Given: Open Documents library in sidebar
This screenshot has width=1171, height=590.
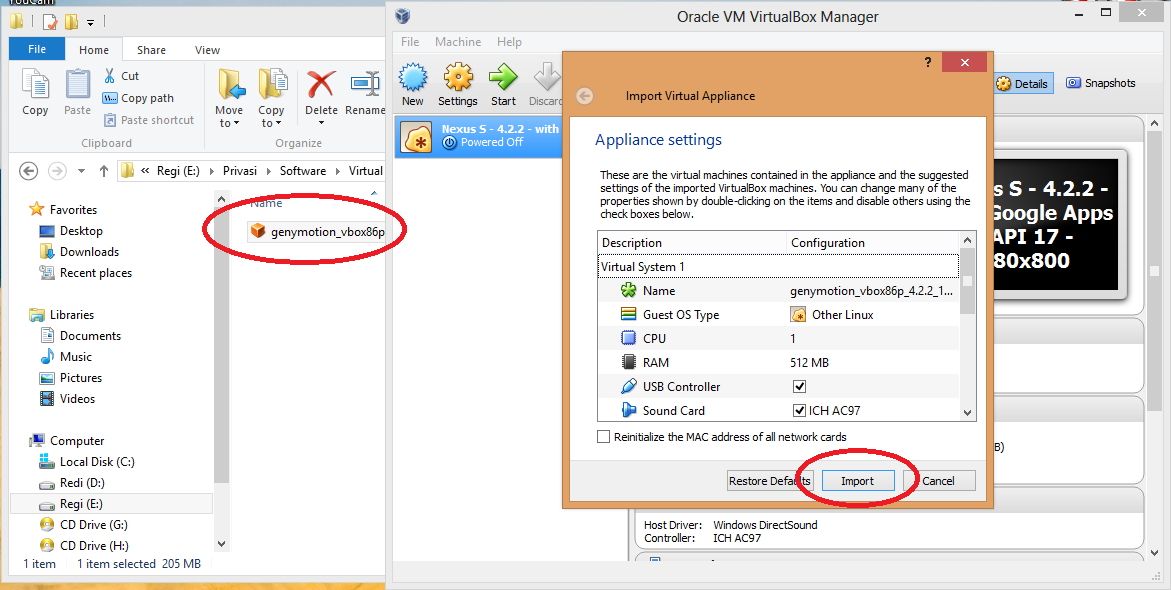Looking at the screenshot, I should [x=80, y=336].
